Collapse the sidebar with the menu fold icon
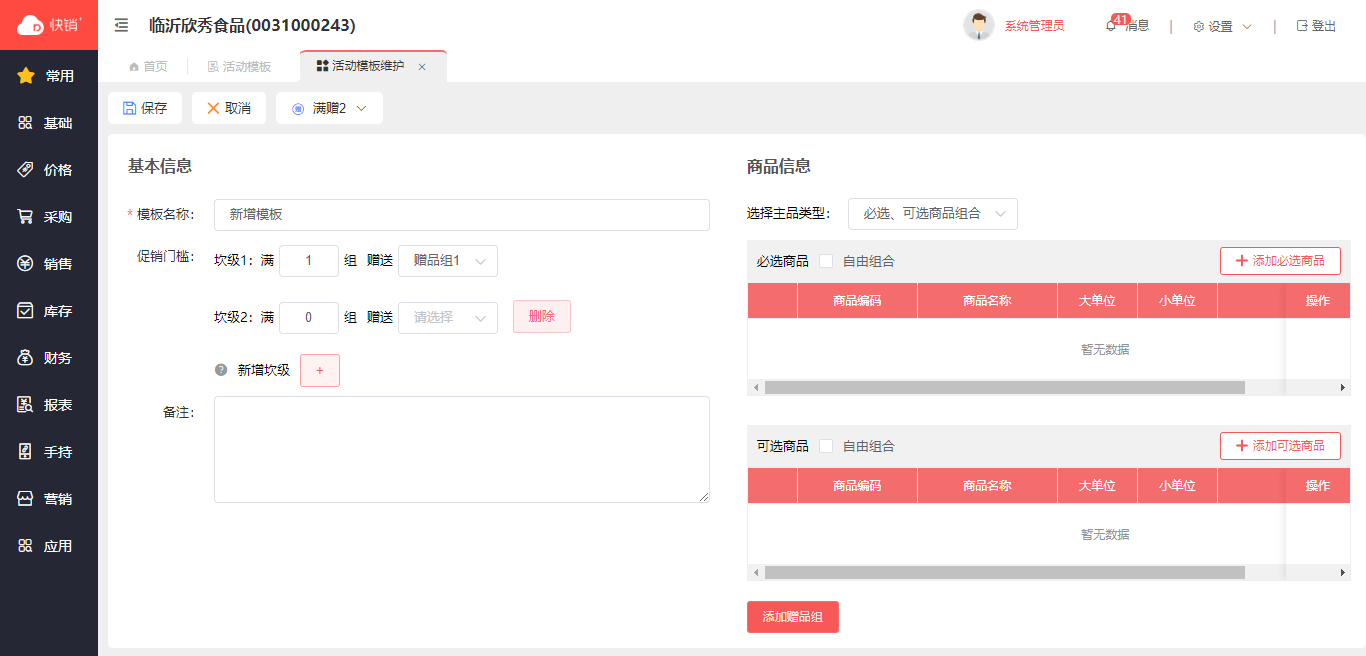Screen dimensions: 1366x656 pyautogui.click(x=121, y=25)
